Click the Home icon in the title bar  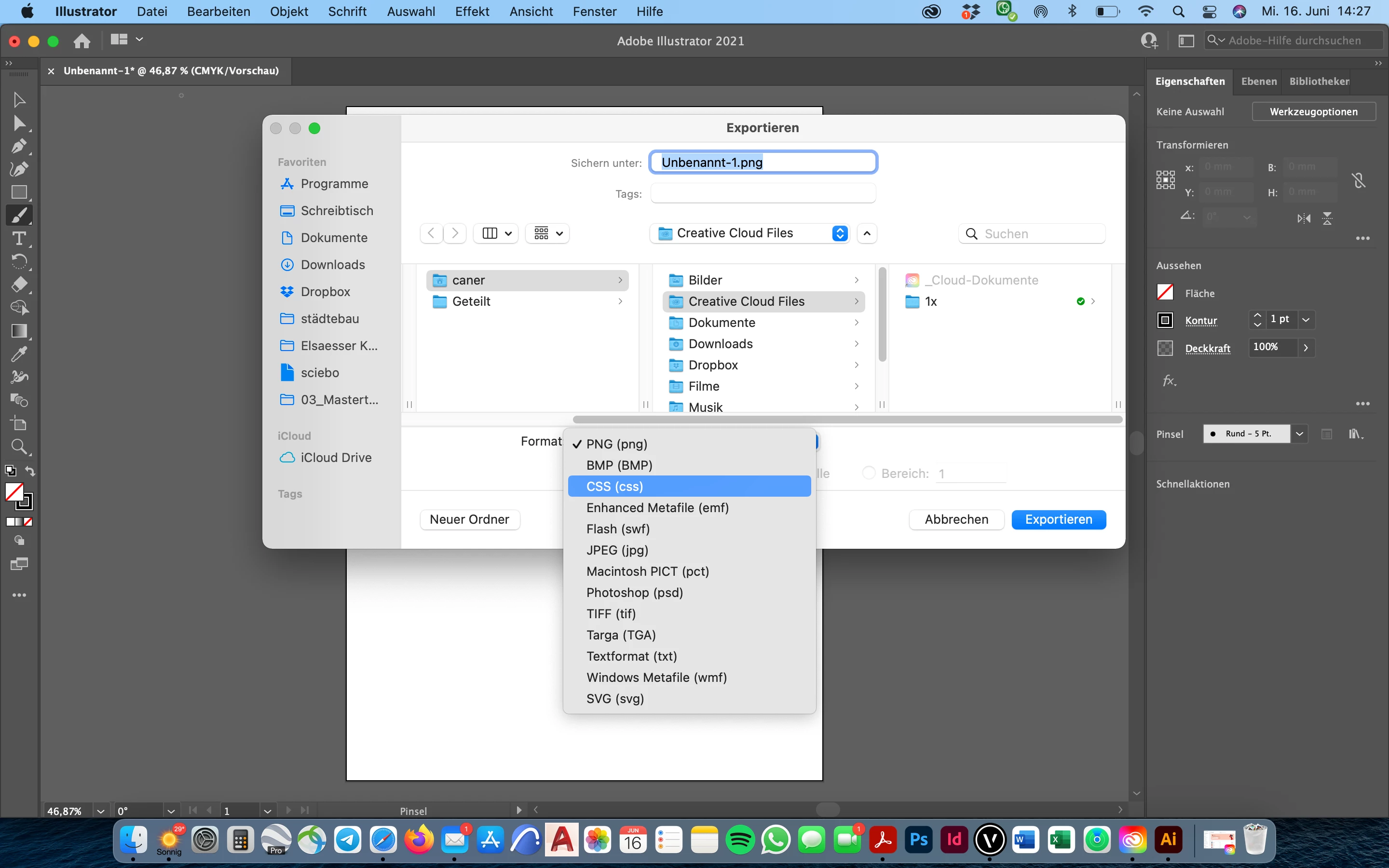click(x=82, y=41)
